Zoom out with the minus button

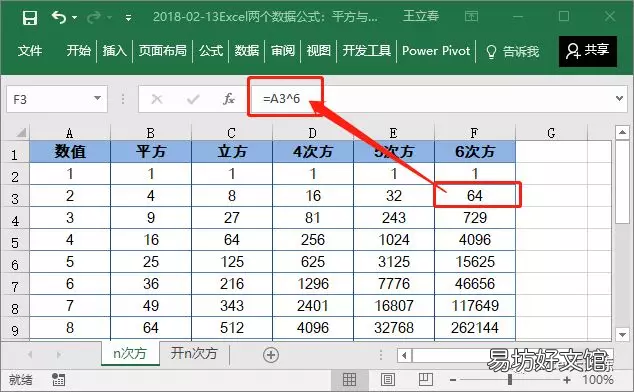pyautogui.click(x=453, y=380)
